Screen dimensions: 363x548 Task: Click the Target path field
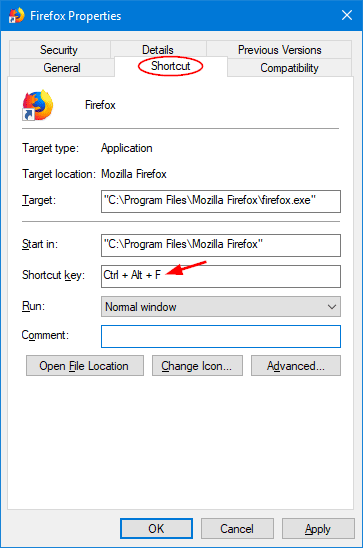(221, 201)
